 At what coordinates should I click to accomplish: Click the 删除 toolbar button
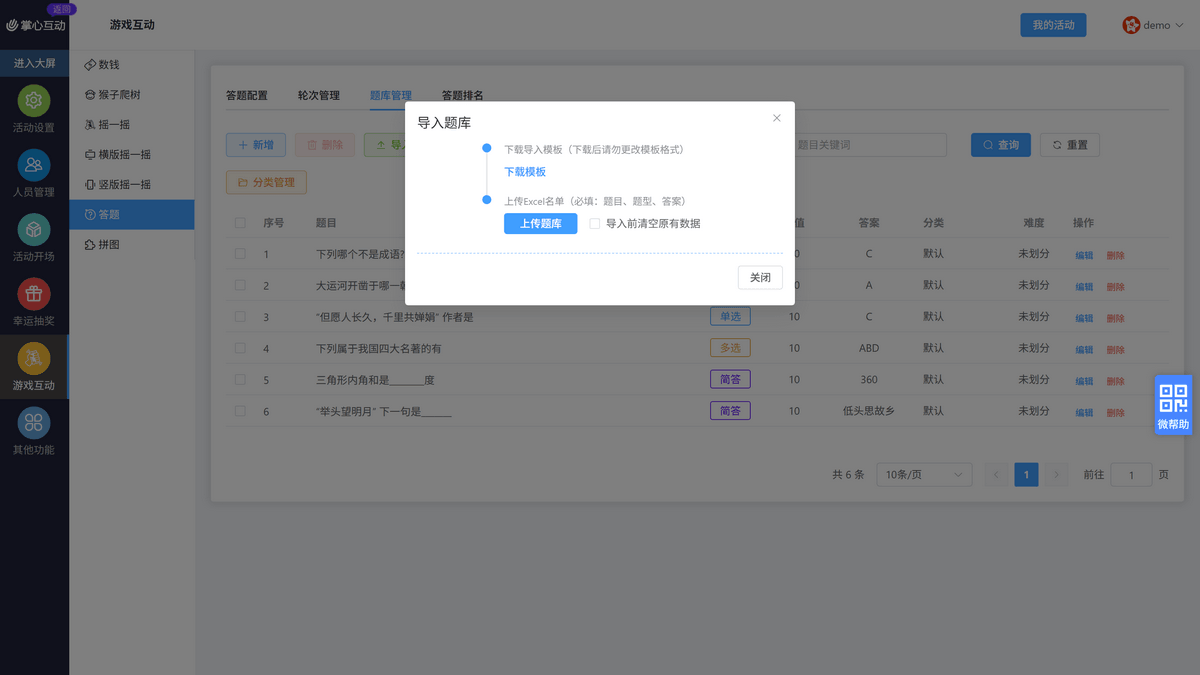[x=325, y=145]
